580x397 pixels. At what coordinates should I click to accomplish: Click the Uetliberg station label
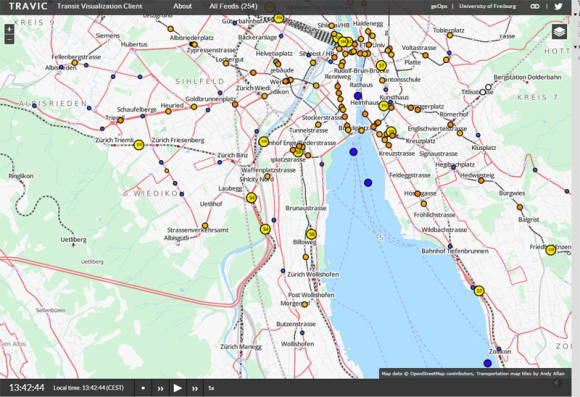73,240
